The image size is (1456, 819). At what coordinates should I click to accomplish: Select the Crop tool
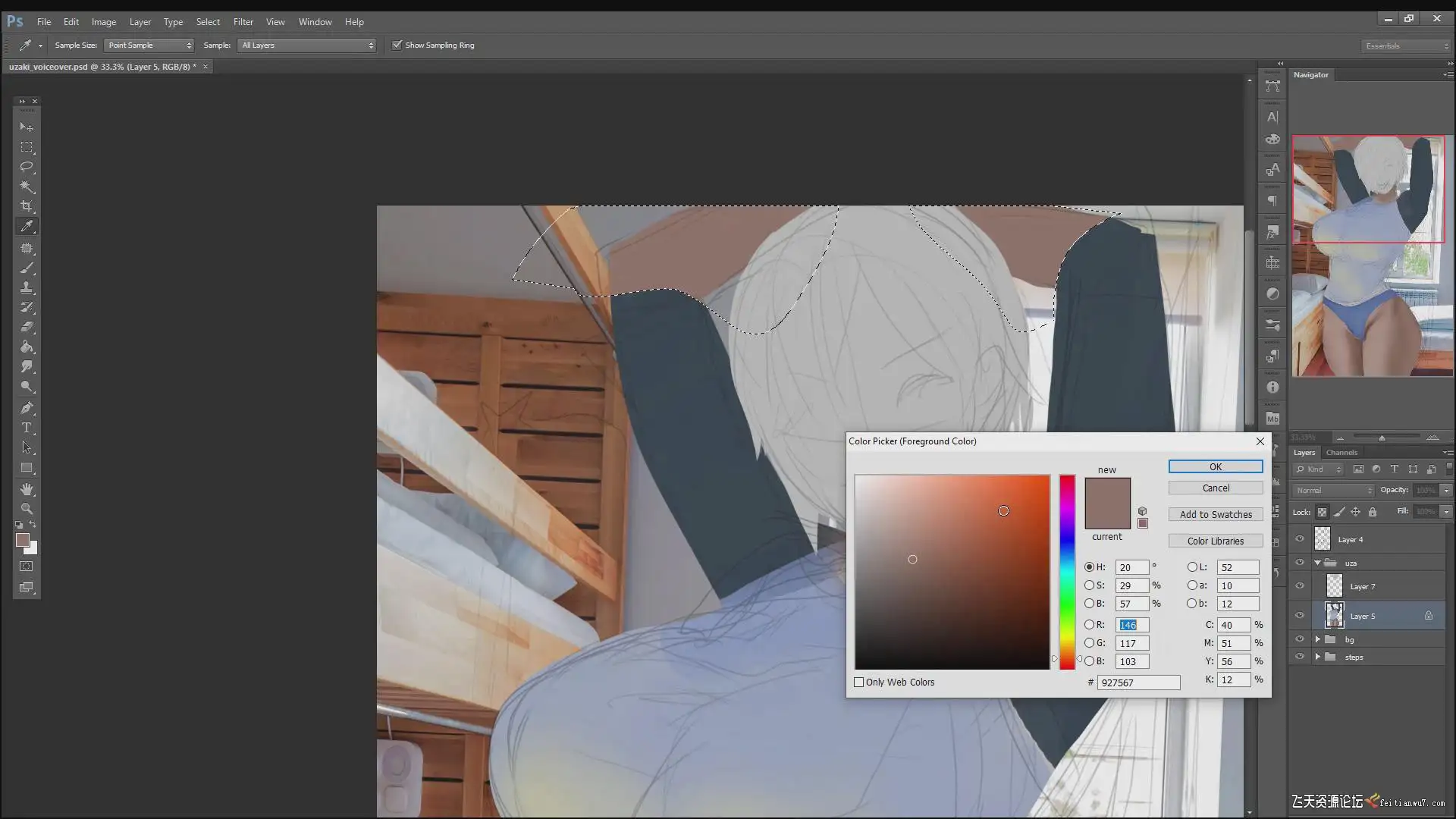click(x=27, y=206)
